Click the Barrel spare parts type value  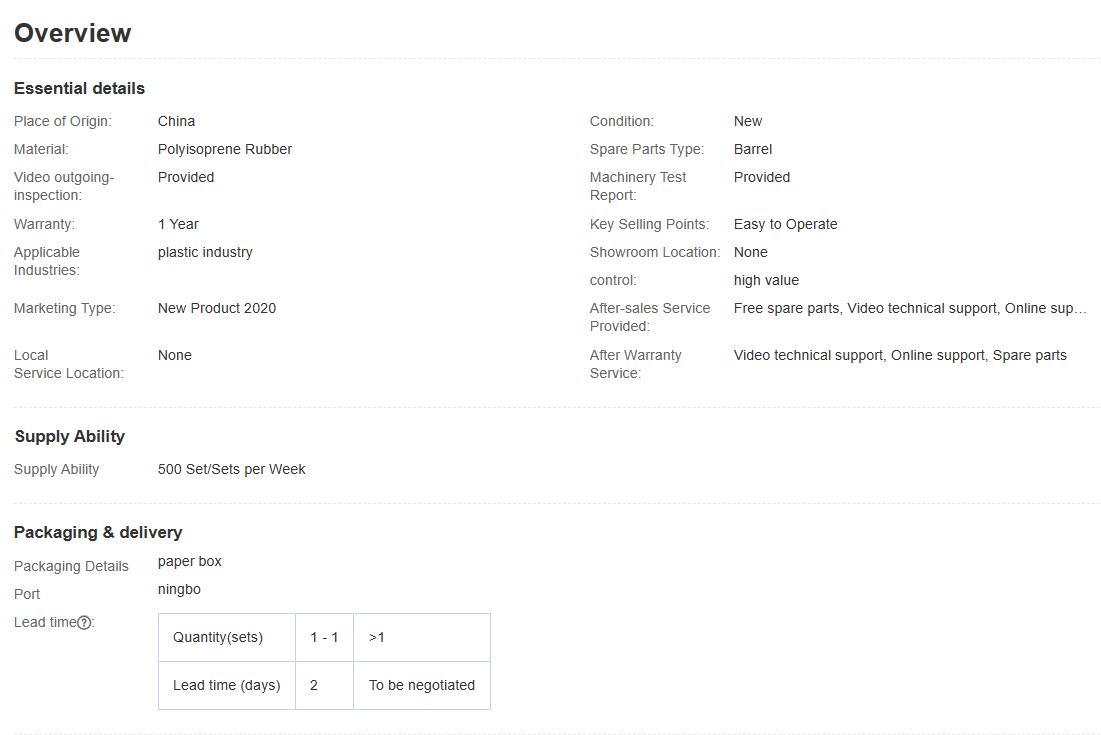tap(753, 149)
